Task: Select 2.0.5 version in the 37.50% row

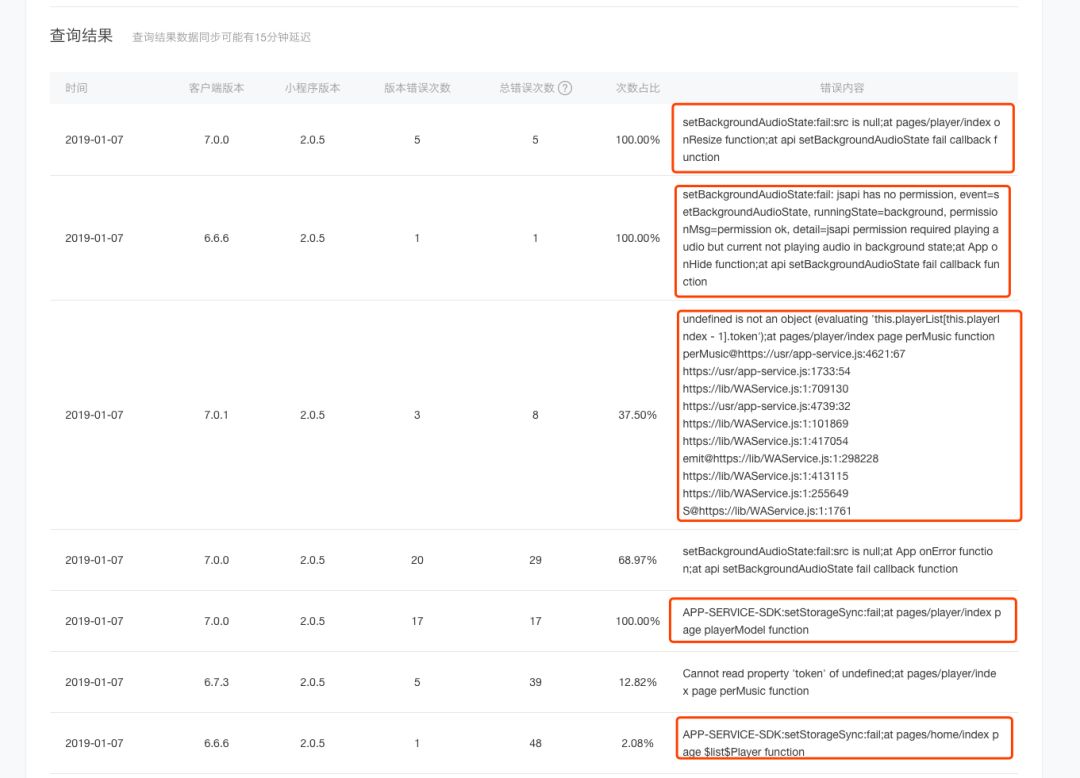Action: (313, 415)
